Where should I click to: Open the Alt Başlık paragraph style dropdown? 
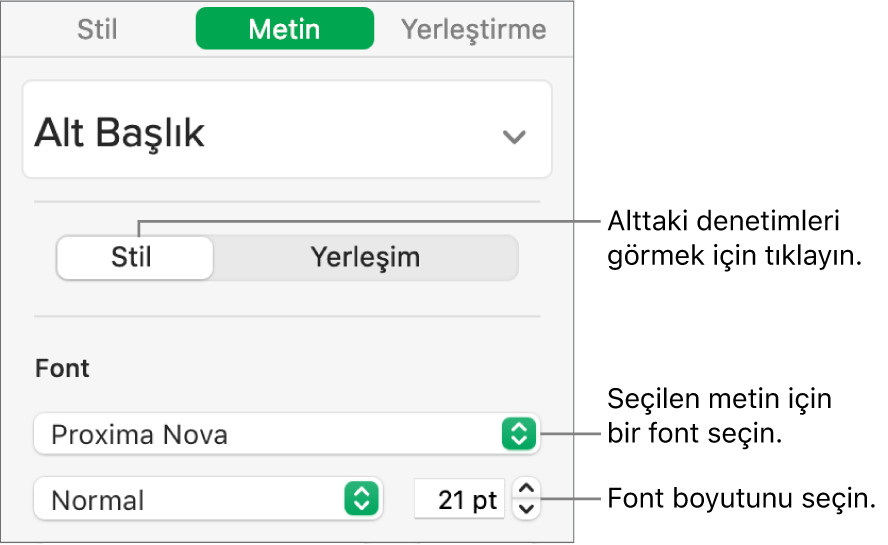coord(287,130)
